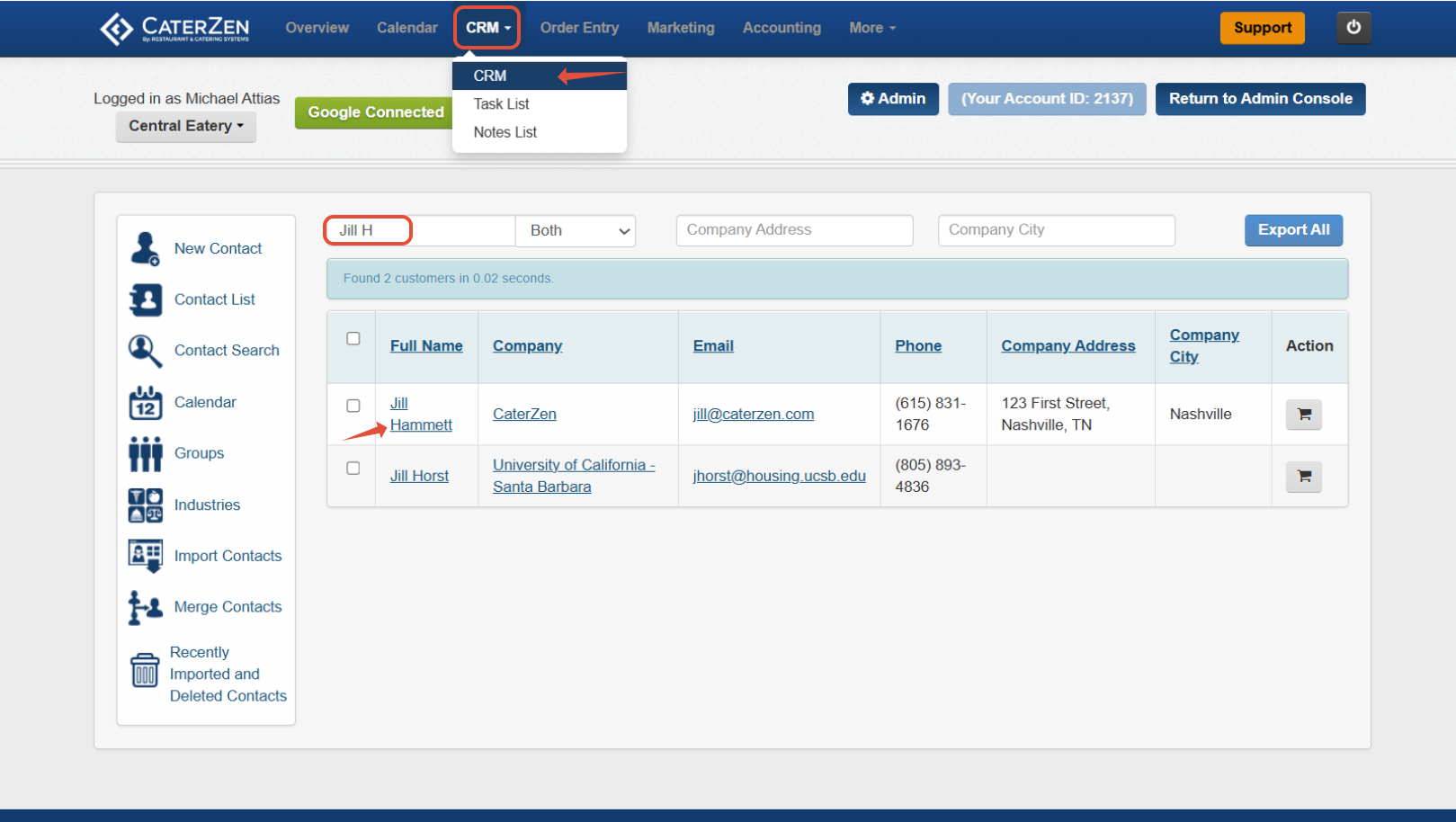Tick the select-all checkbox in the table header
Viewport: 1456px width, 822px height.
click(x=353, y=338)
